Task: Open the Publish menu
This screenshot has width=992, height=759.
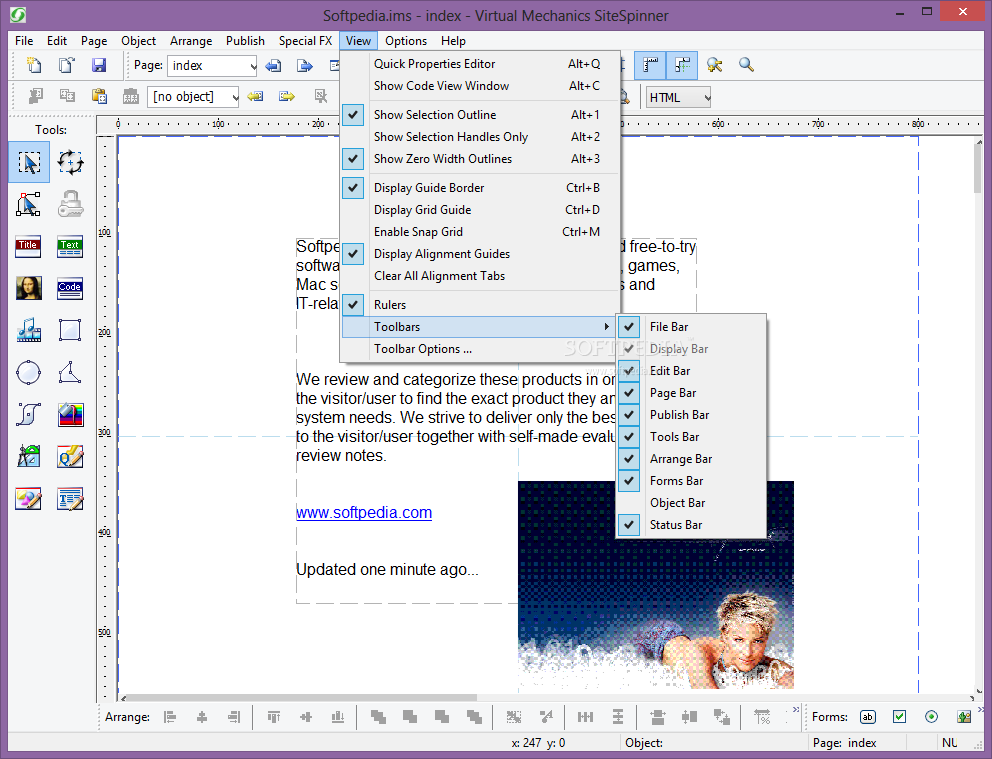Action: pos(245,40)
